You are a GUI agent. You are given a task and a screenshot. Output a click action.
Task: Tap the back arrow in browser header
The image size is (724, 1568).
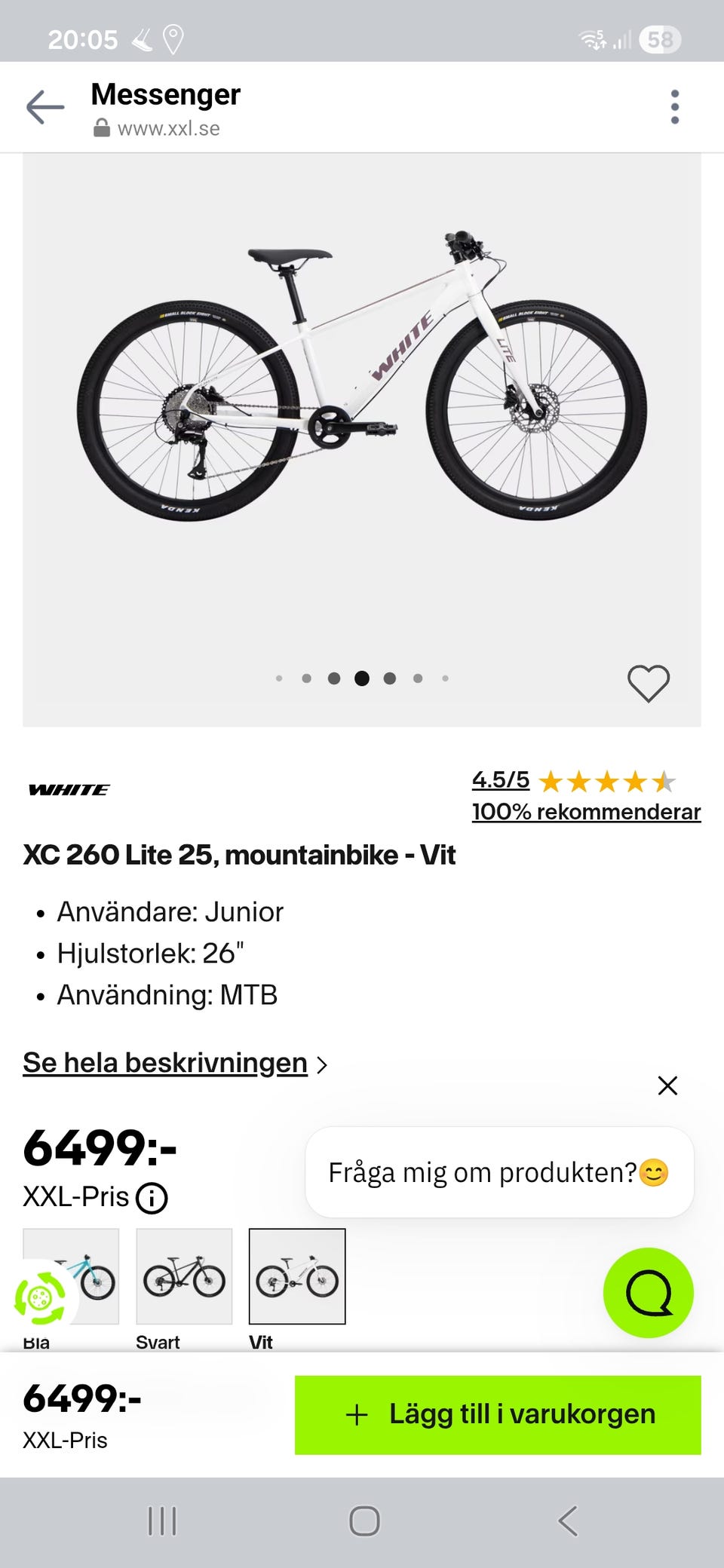[x=45, y=108]
